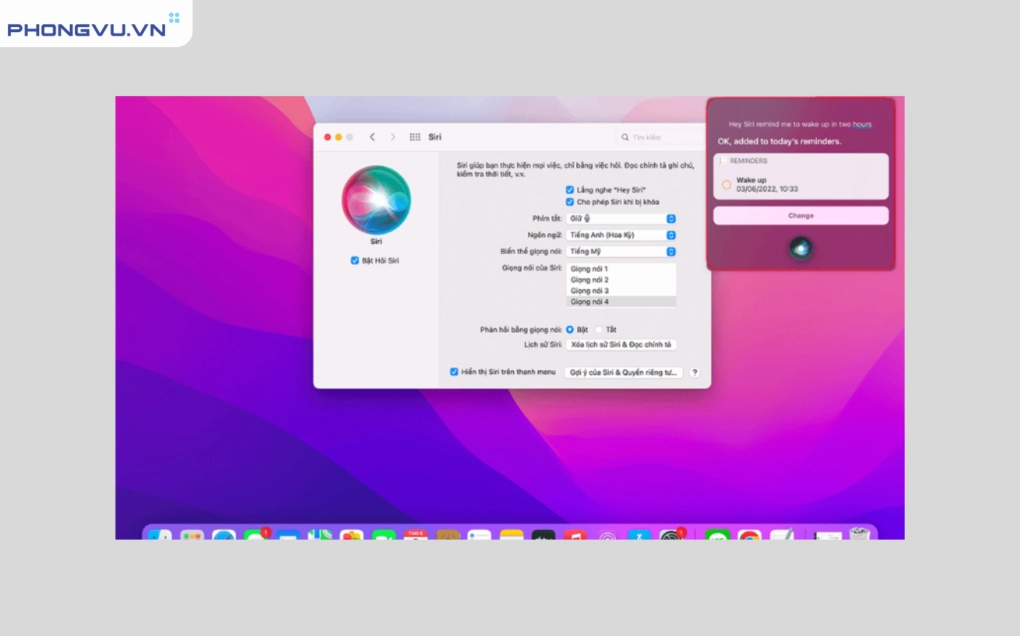Open the show-all grid icon
1020x636 pixels.
click(415, 137)
